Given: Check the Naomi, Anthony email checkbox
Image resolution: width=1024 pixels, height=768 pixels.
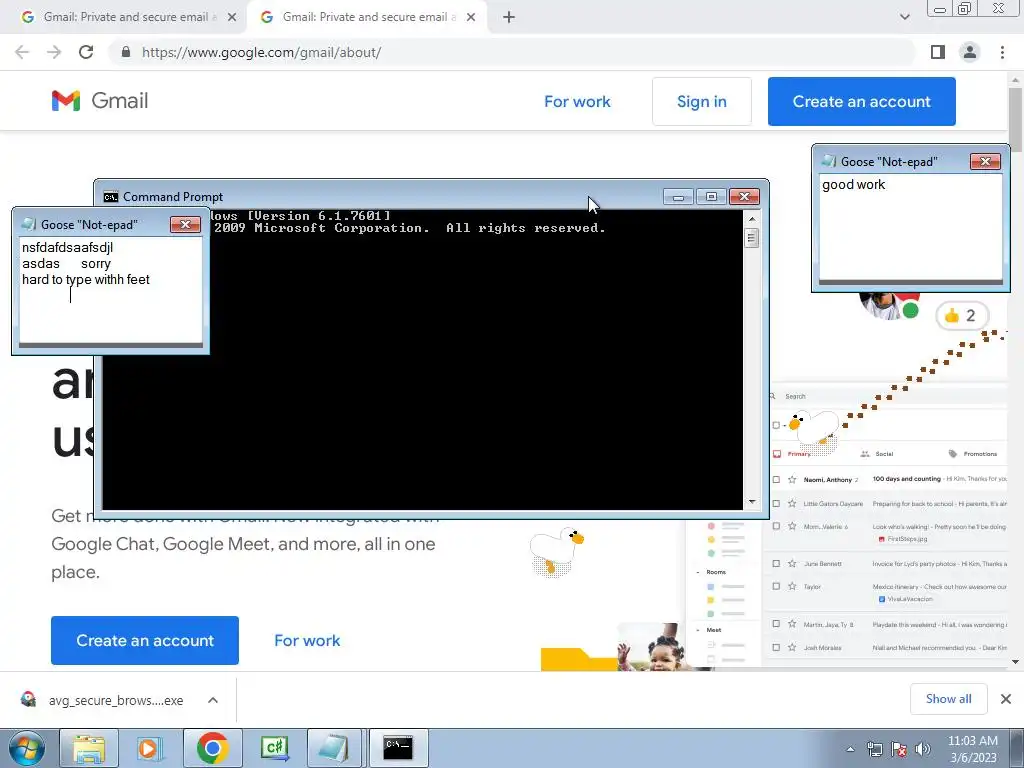Looking at the screenshot, I should (x=776, y=479).
